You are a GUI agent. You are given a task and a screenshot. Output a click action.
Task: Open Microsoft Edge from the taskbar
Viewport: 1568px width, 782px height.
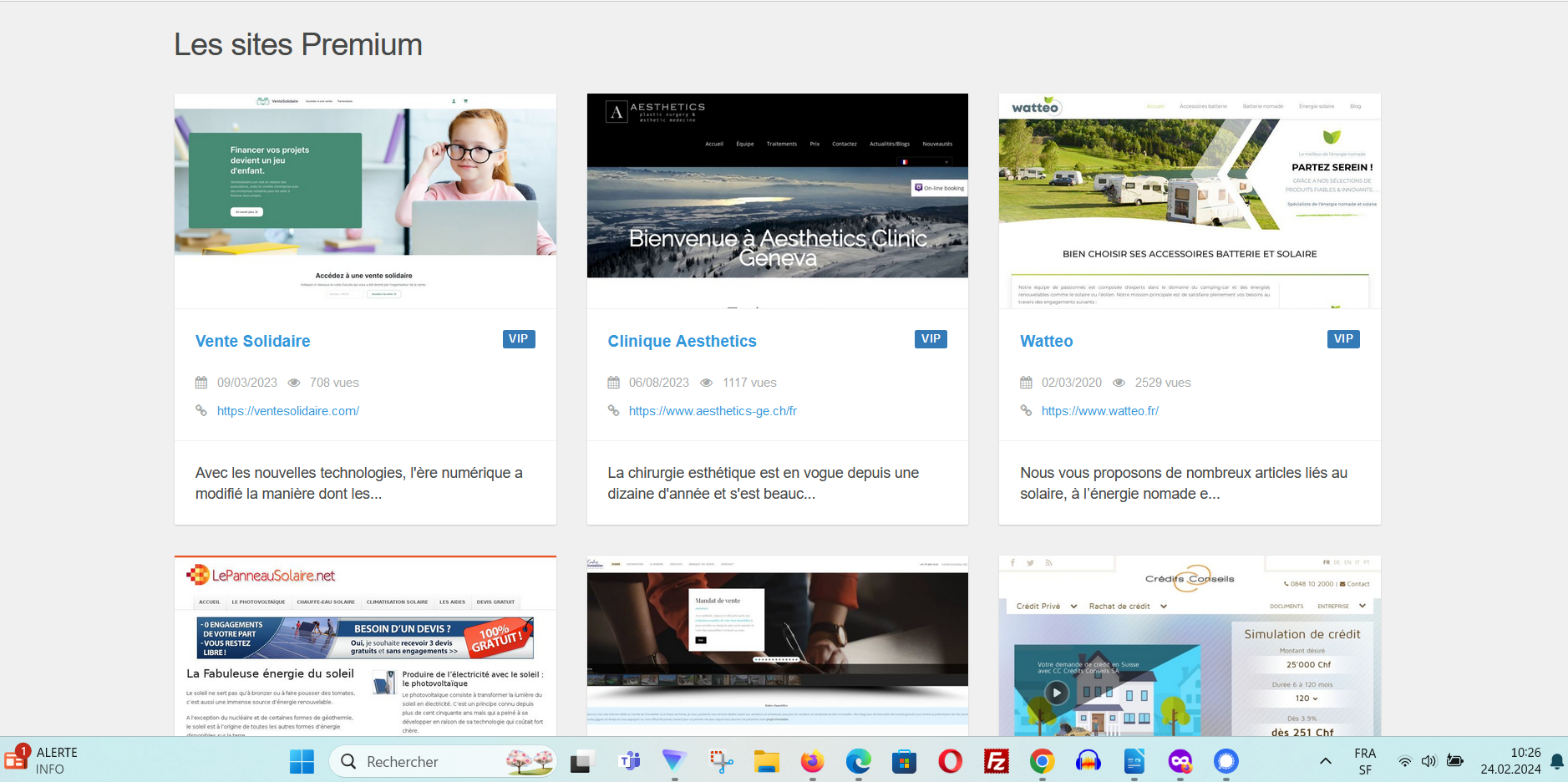pyautogui.click(x=858, y=761)
